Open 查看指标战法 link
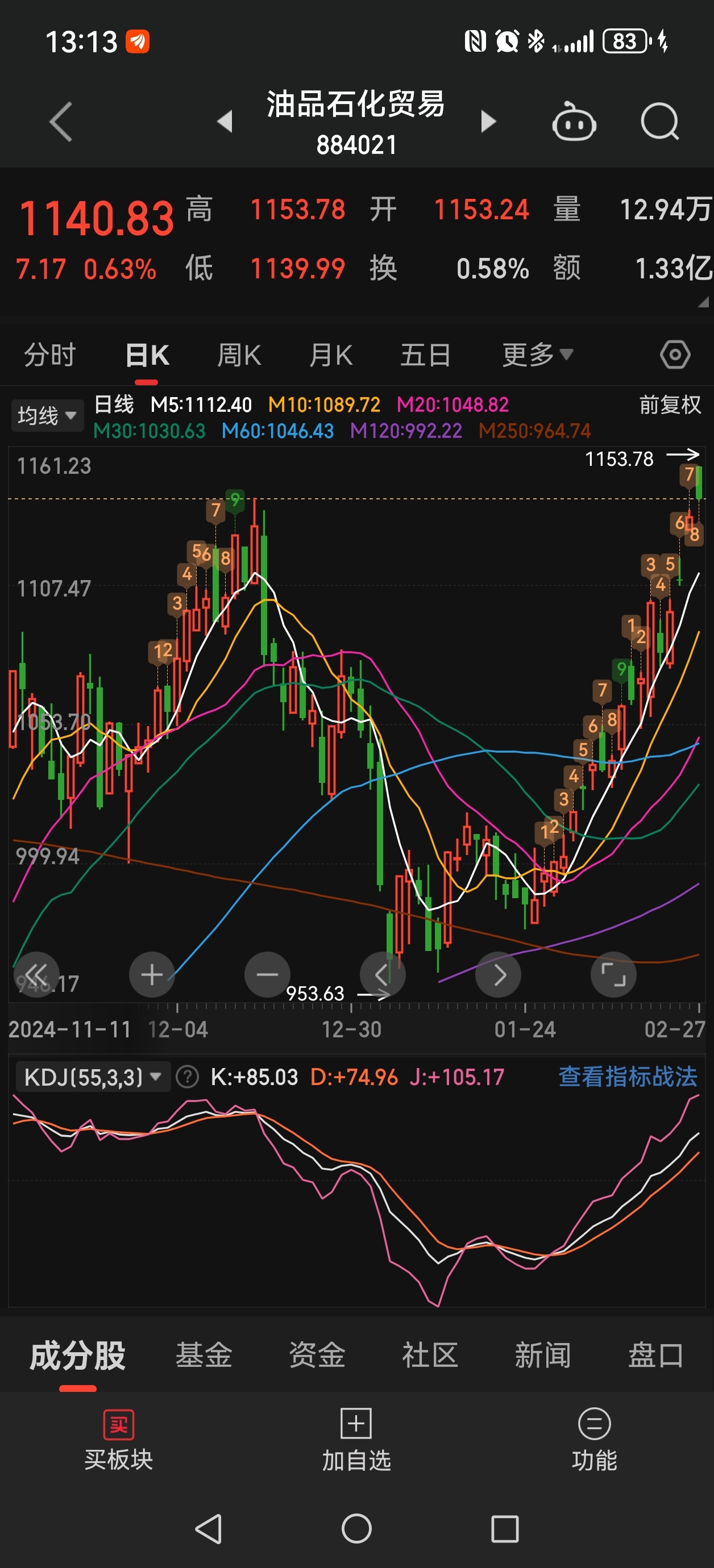The image size is (714, 1568). 628,1077
